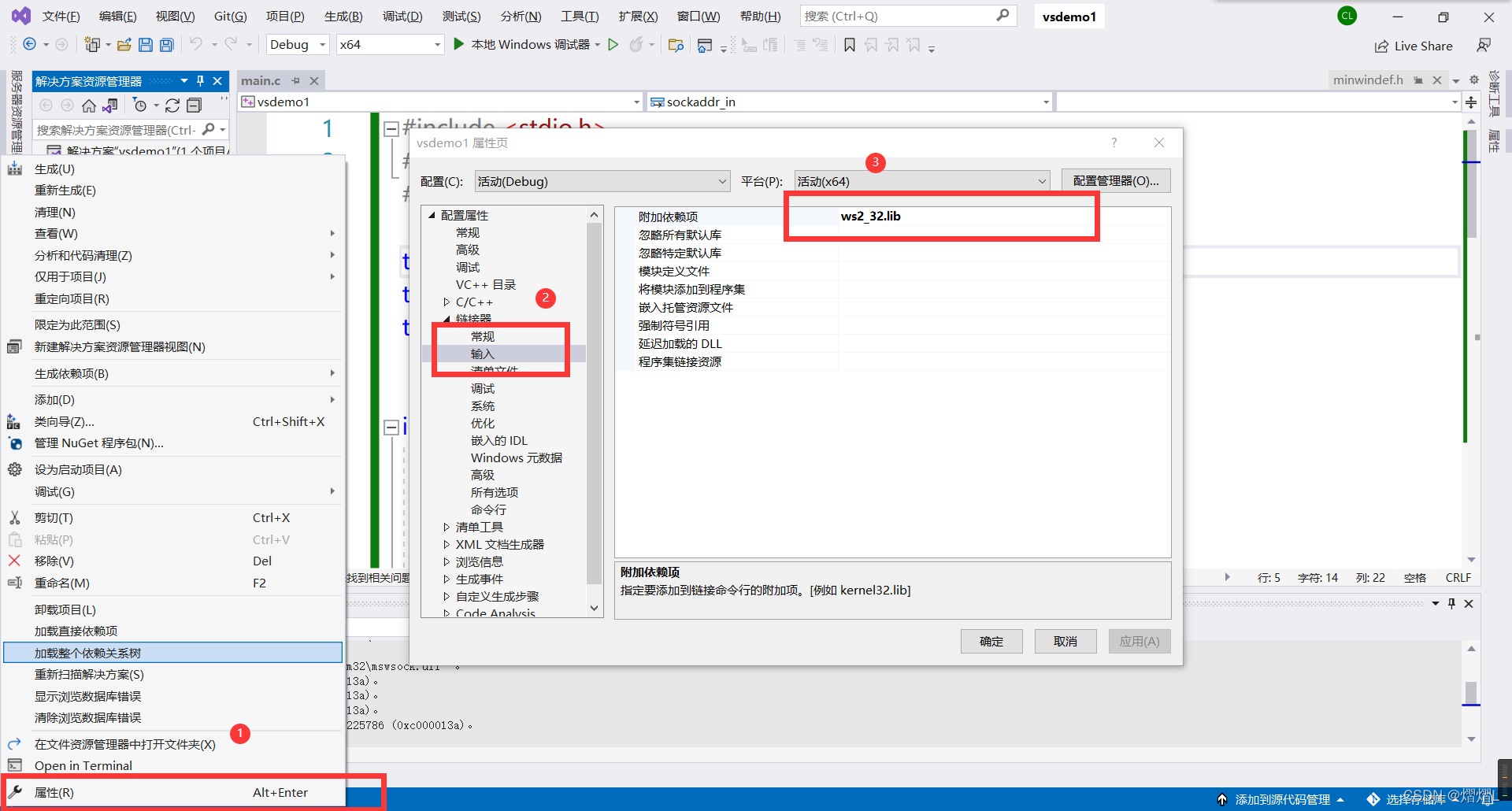
Task: Click the 应用(A) button
Action: [x=1140, y=642]
